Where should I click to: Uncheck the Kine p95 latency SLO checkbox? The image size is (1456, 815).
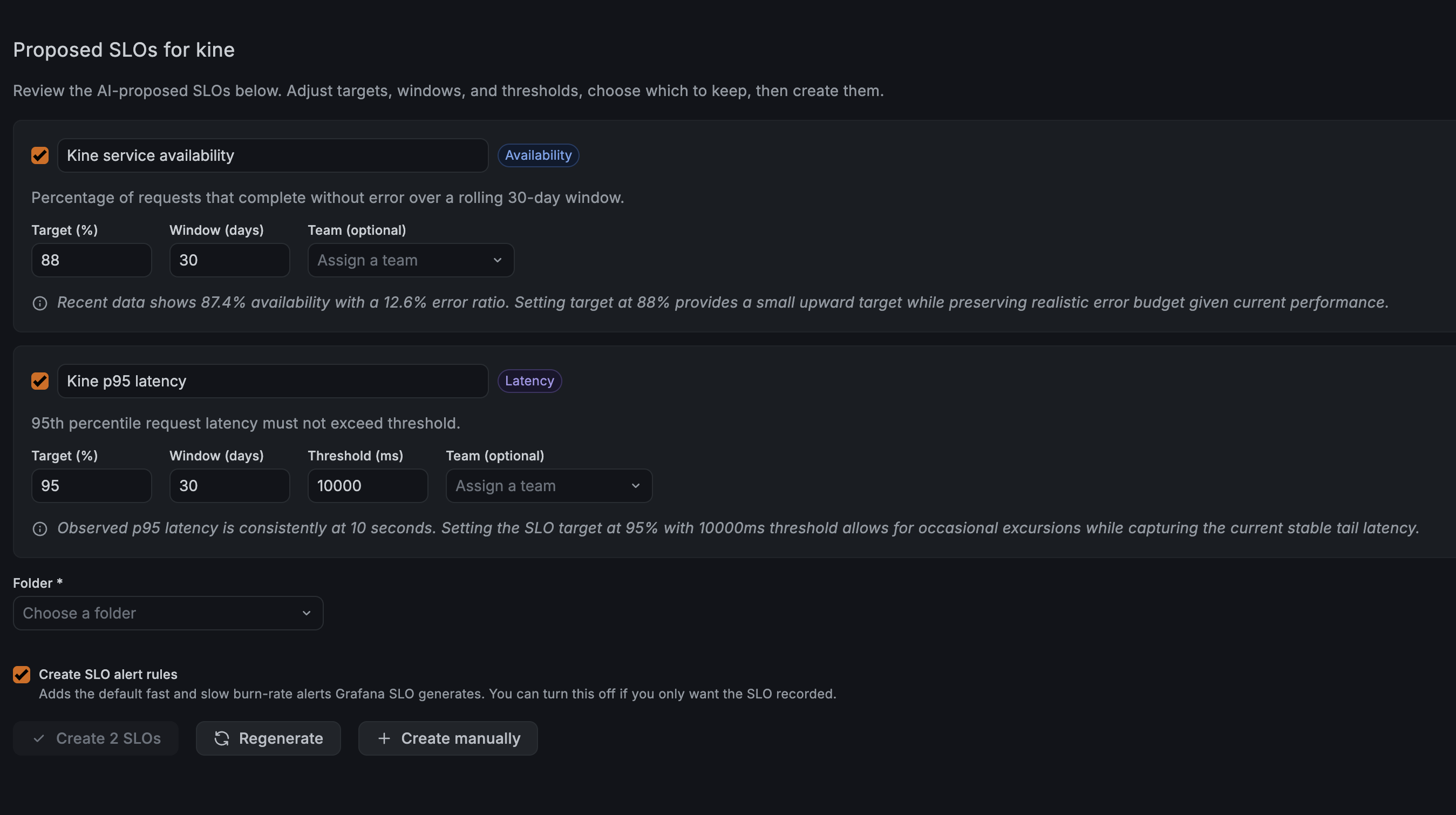coord(39,381)
